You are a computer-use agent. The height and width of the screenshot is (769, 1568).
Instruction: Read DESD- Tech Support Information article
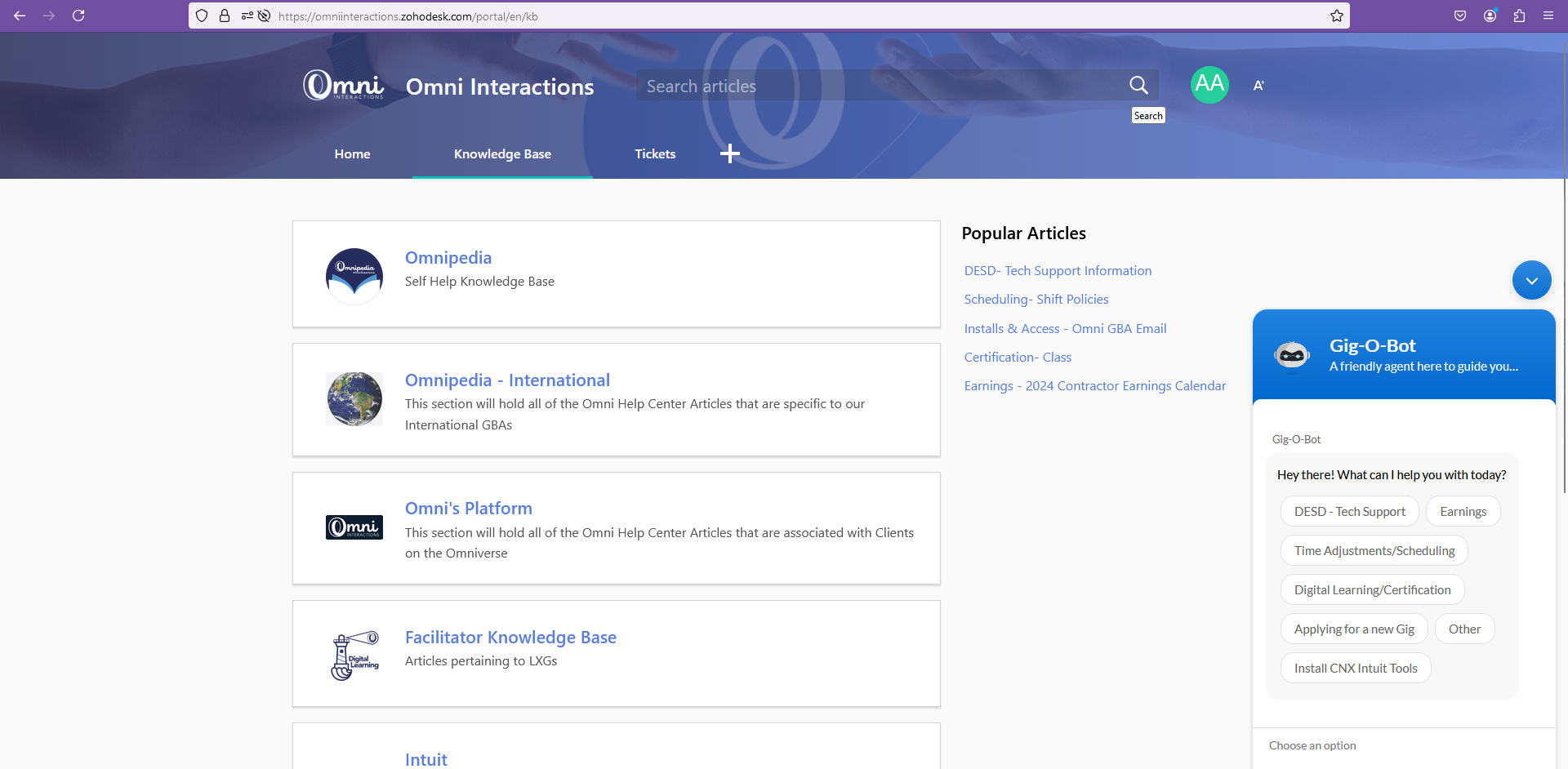point(1058,271)
